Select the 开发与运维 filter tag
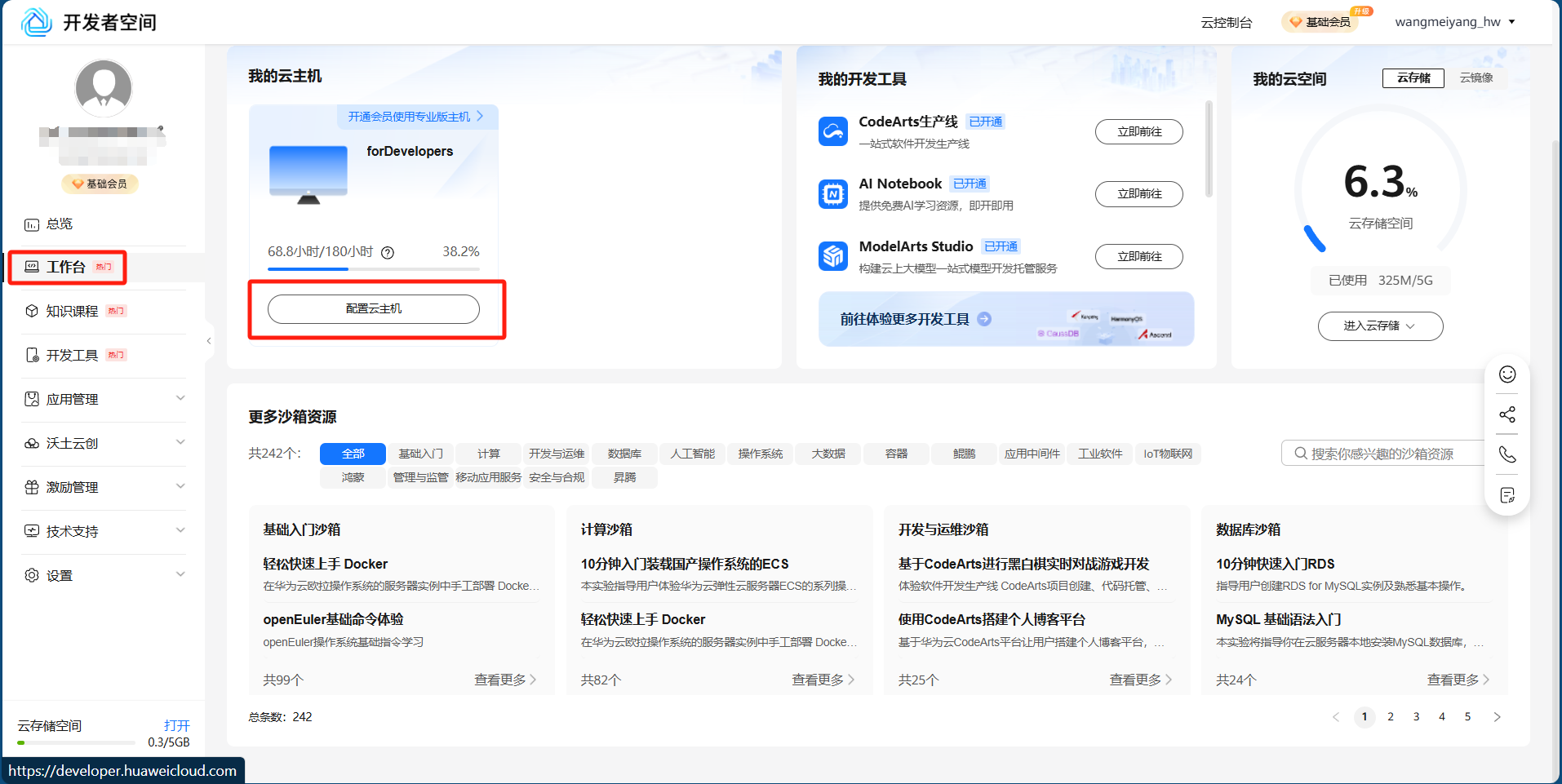 [557, 454]
